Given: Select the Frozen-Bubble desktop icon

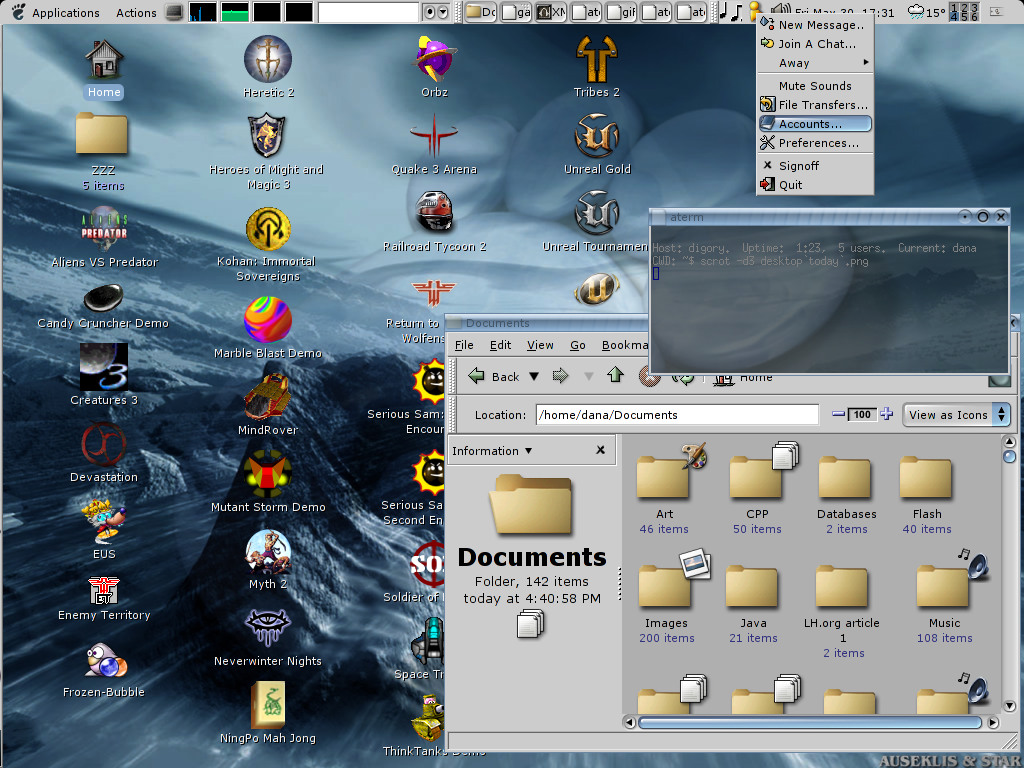Looking at the screenshot, I should [106, 660].
